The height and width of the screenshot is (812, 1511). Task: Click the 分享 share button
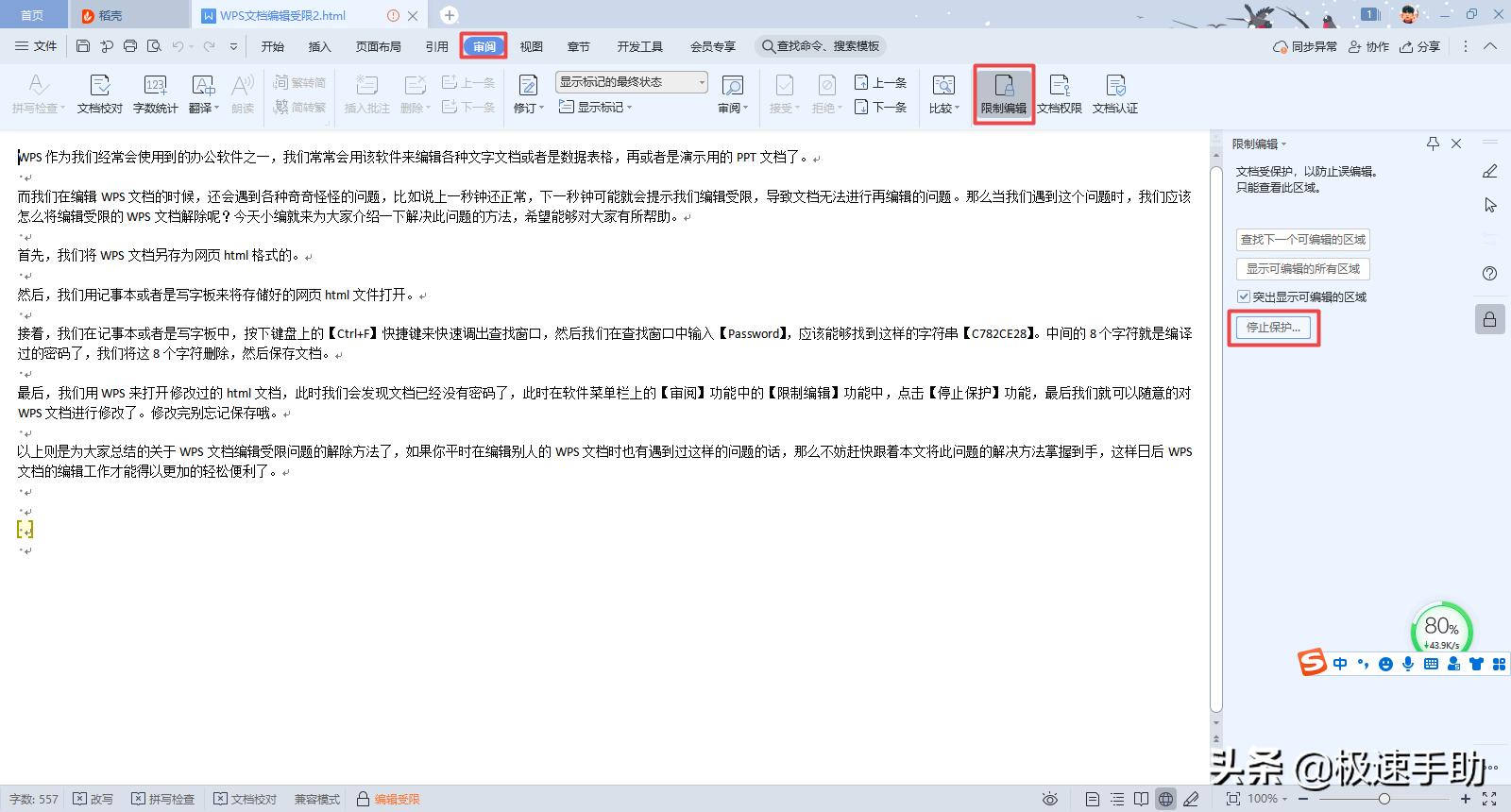(x=1419, y=46)
